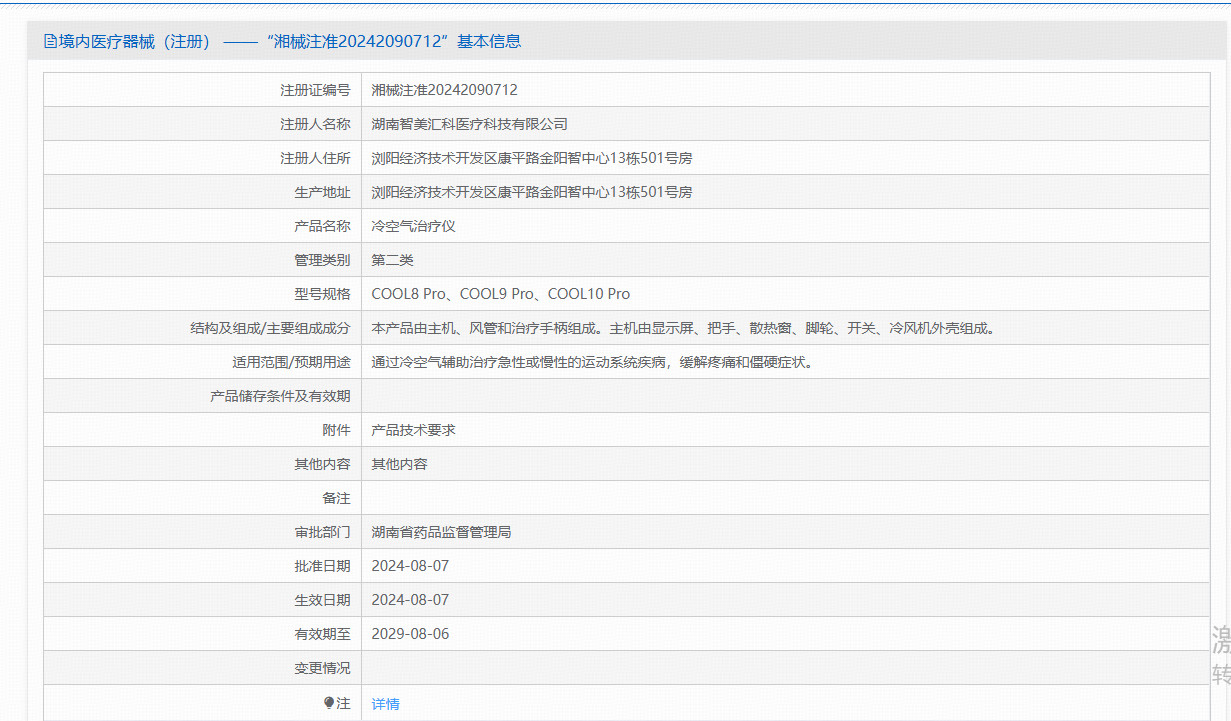
Task: Click the 批准日期 value 2024-08-07
Action: (410, 566)
